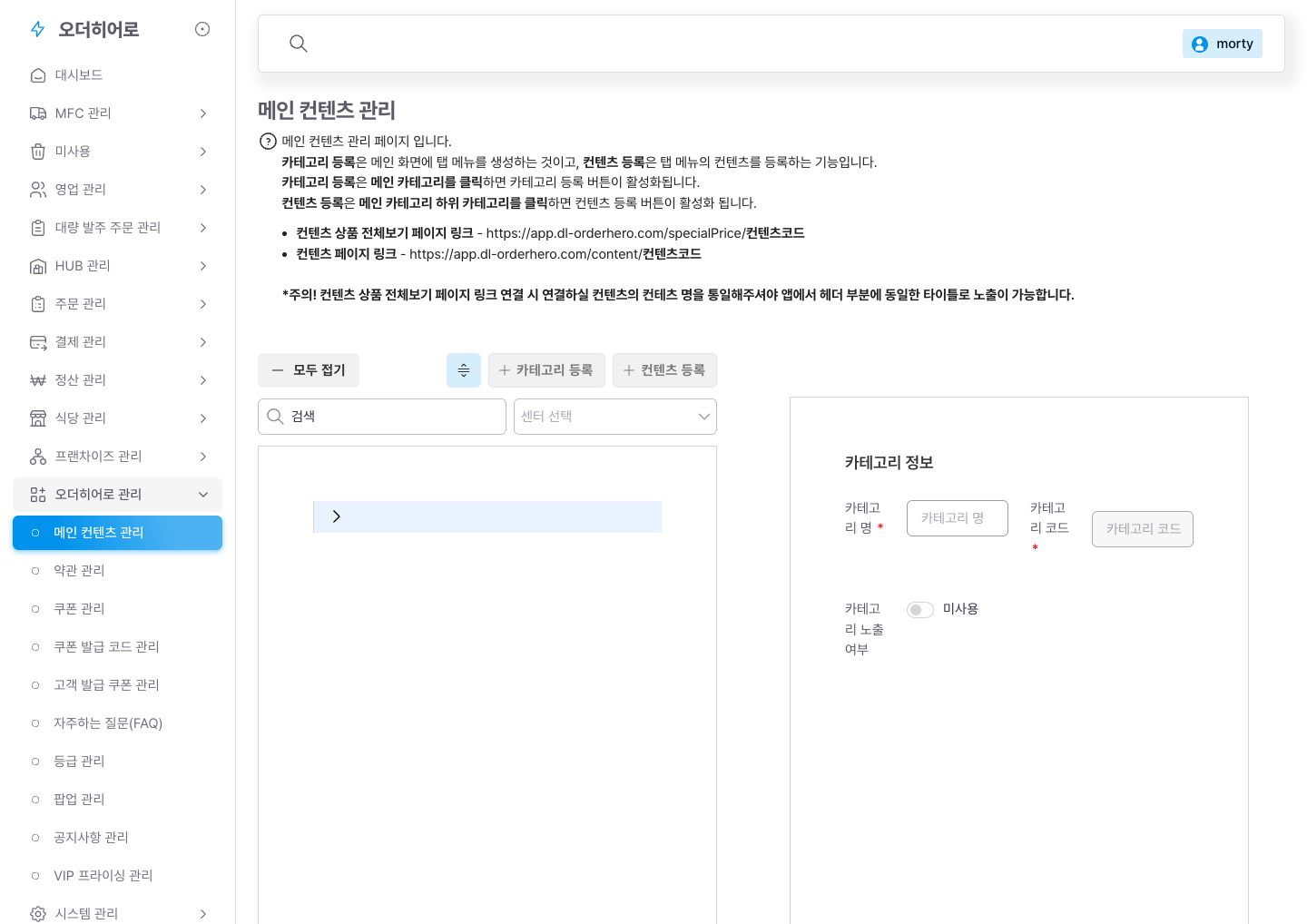Open 대시보드 menu item
The width and height of the screenshot is (1307, 924).
click(x=117, y=75)
